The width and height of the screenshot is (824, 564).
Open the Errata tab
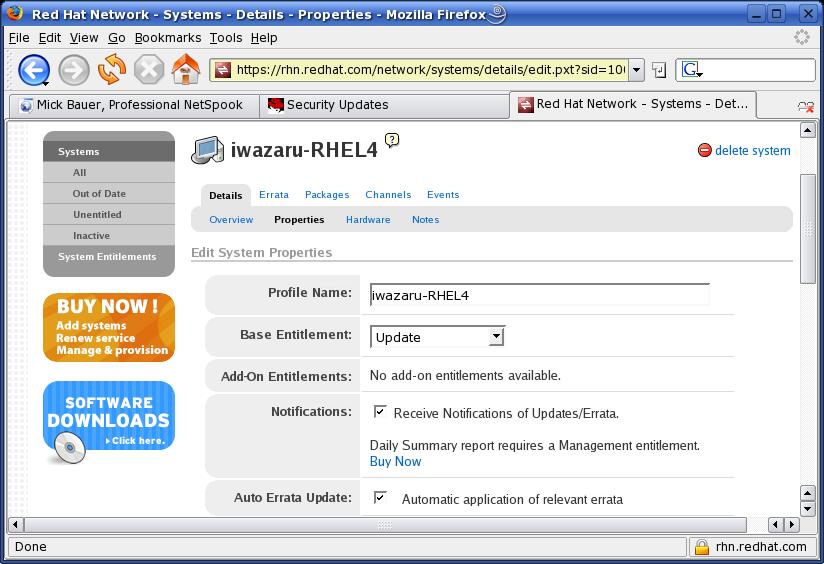tap(273, 195)
